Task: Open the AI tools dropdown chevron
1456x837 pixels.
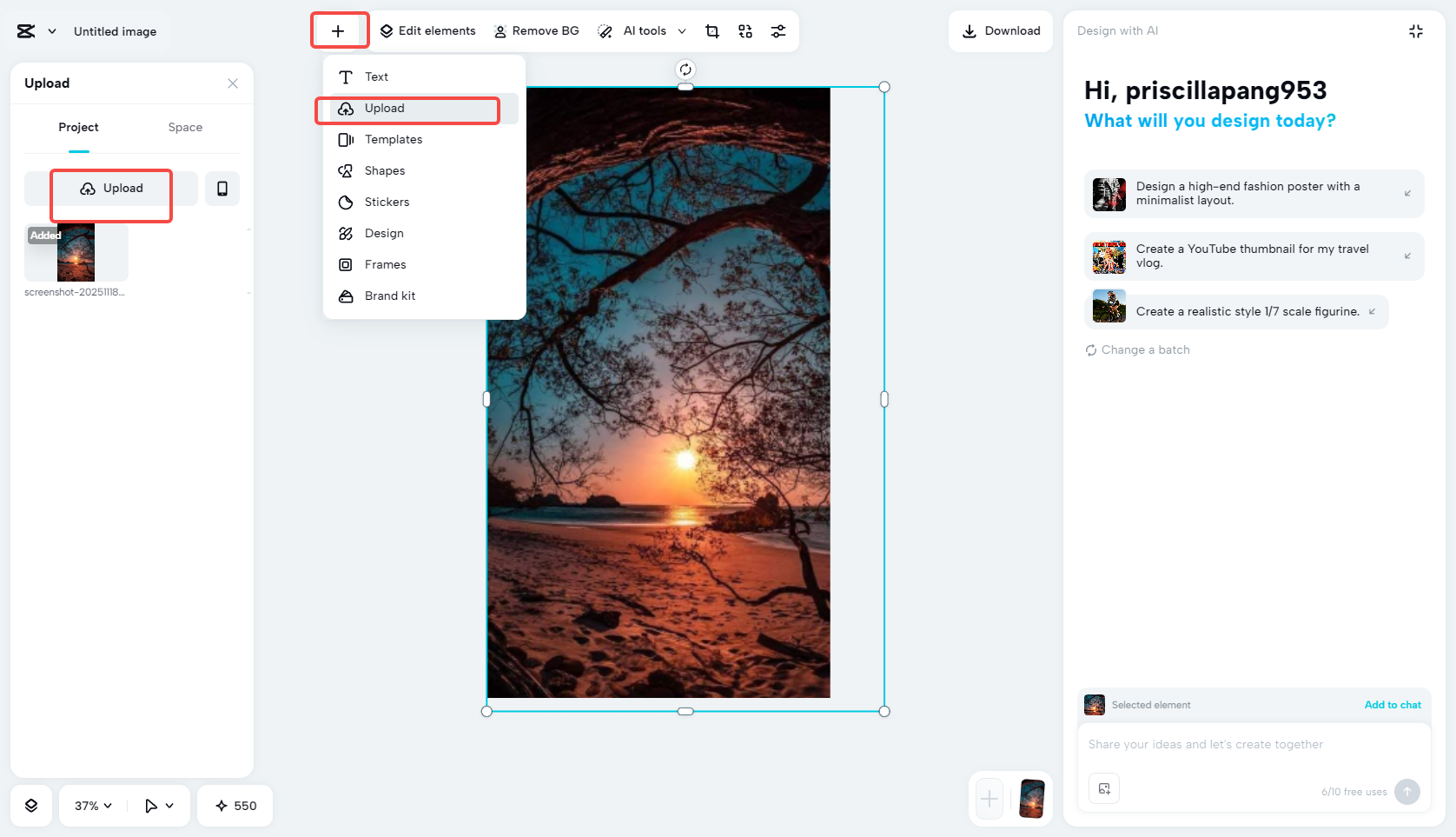Action: (x=683, y=30)
